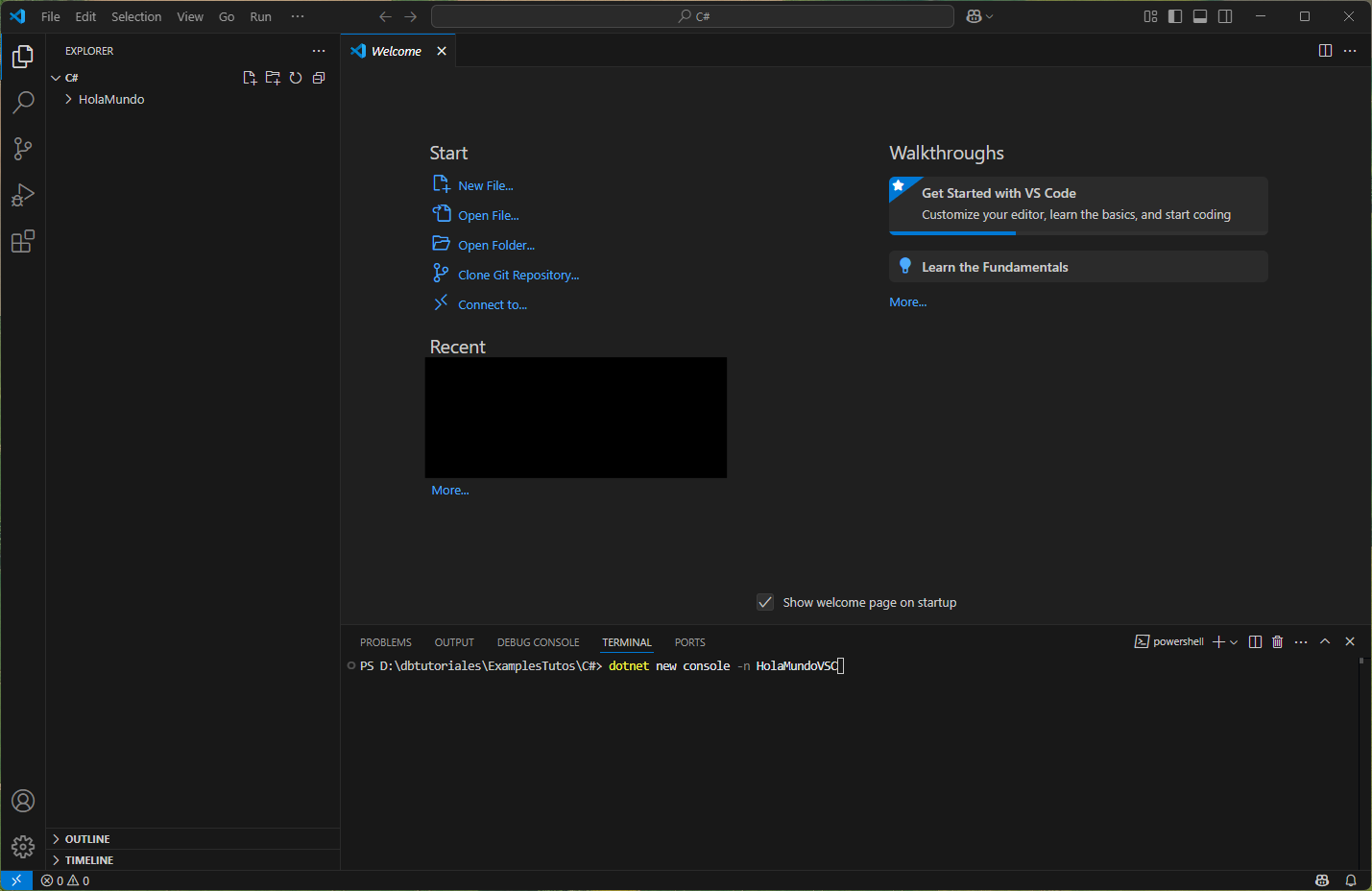Open the Source Control view
1372x891 pixels.
(x=23, y=149)
